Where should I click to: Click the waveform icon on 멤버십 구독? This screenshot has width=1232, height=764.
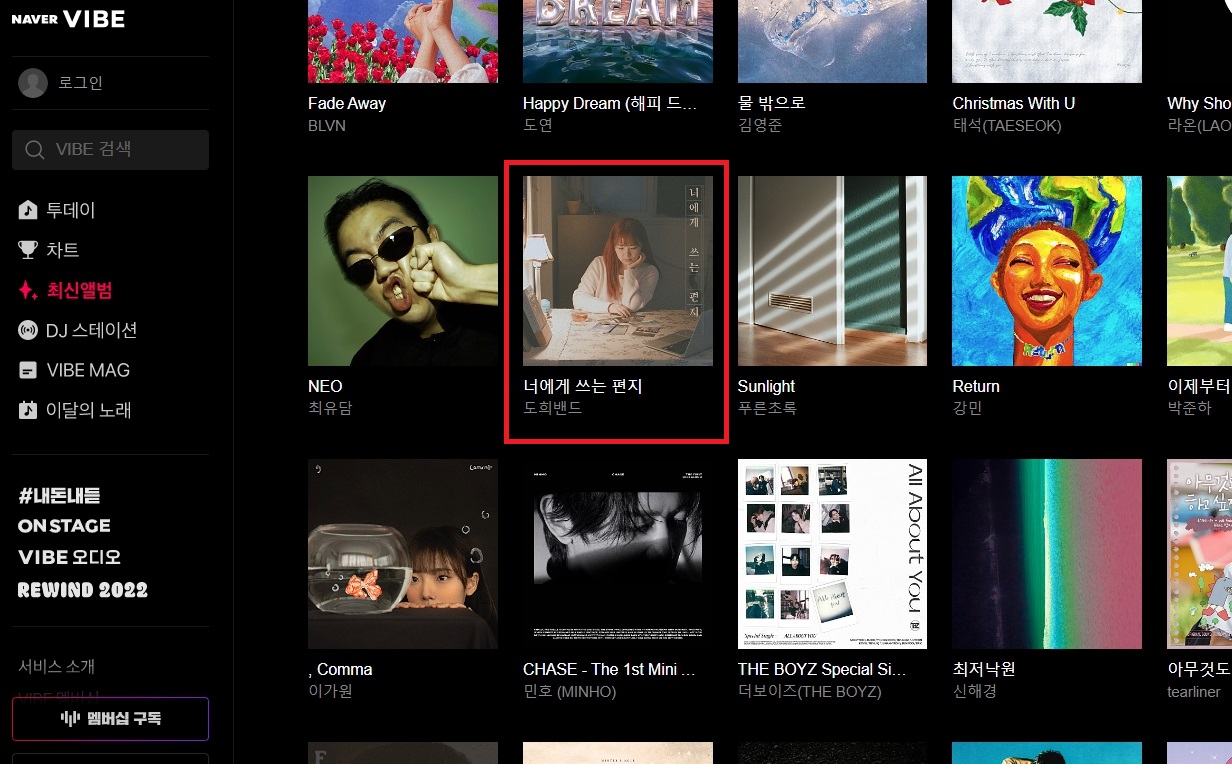click(70, 718)
